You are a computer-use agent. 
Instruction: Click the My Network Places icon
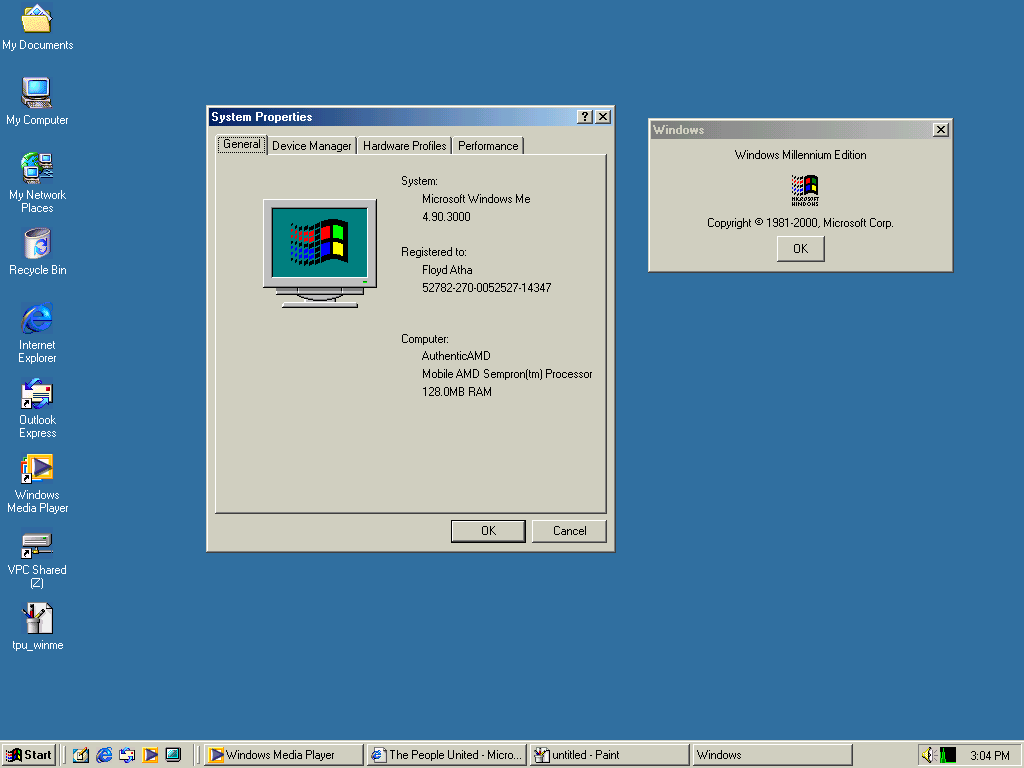(37, 168)
